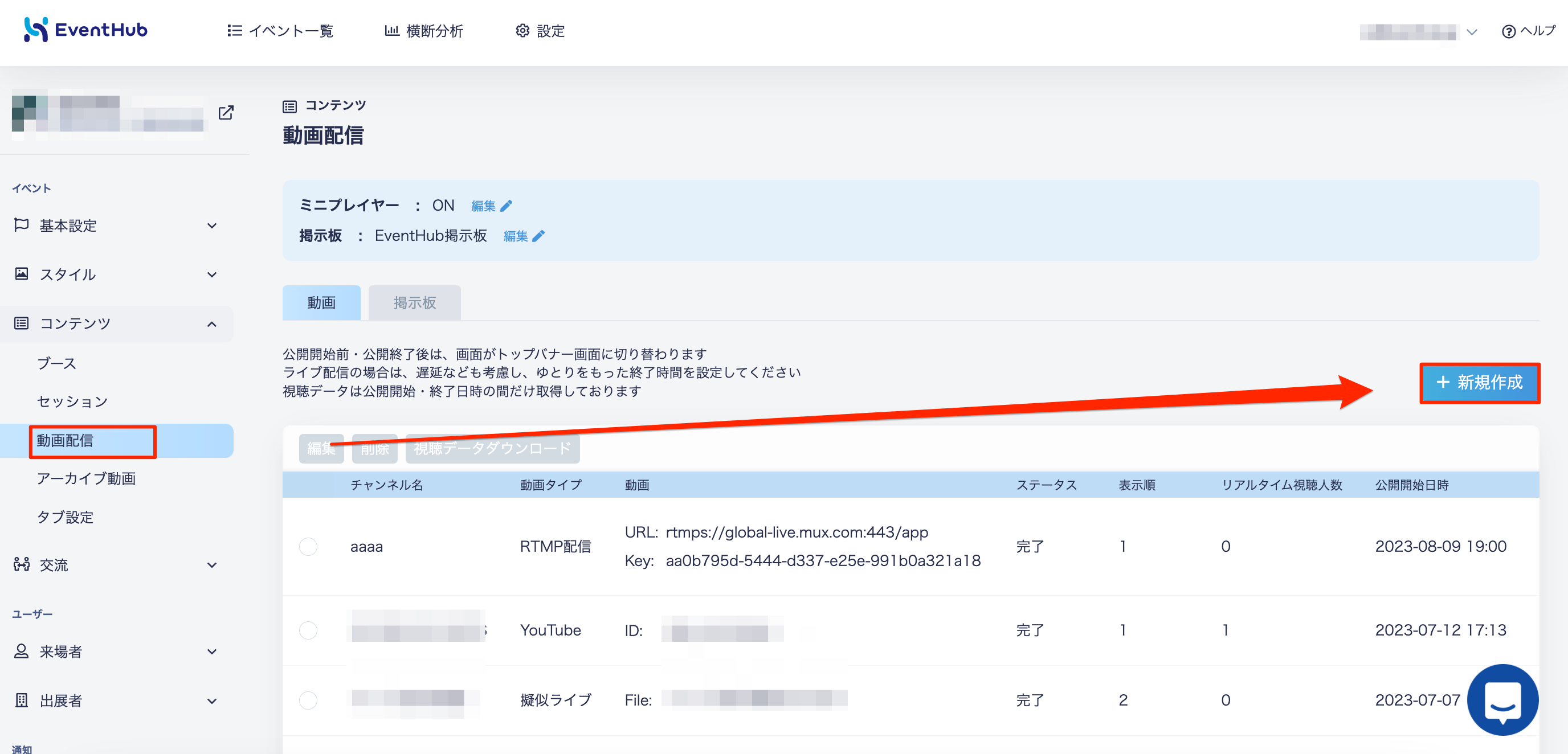Click the リアルタイム視聴人数 column header

tap(1281, 485)
